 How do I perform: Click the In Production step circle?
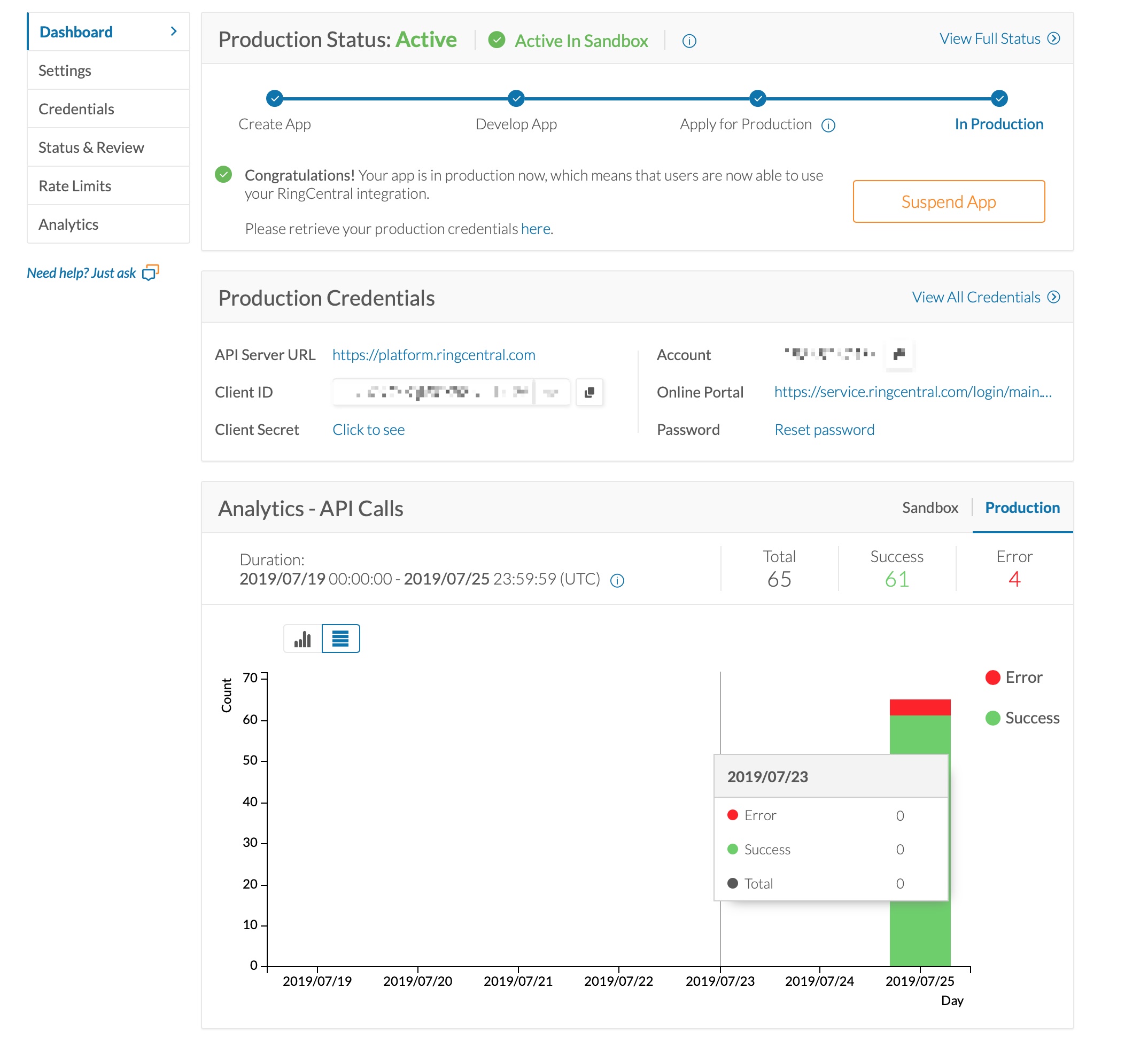point(999,98)
